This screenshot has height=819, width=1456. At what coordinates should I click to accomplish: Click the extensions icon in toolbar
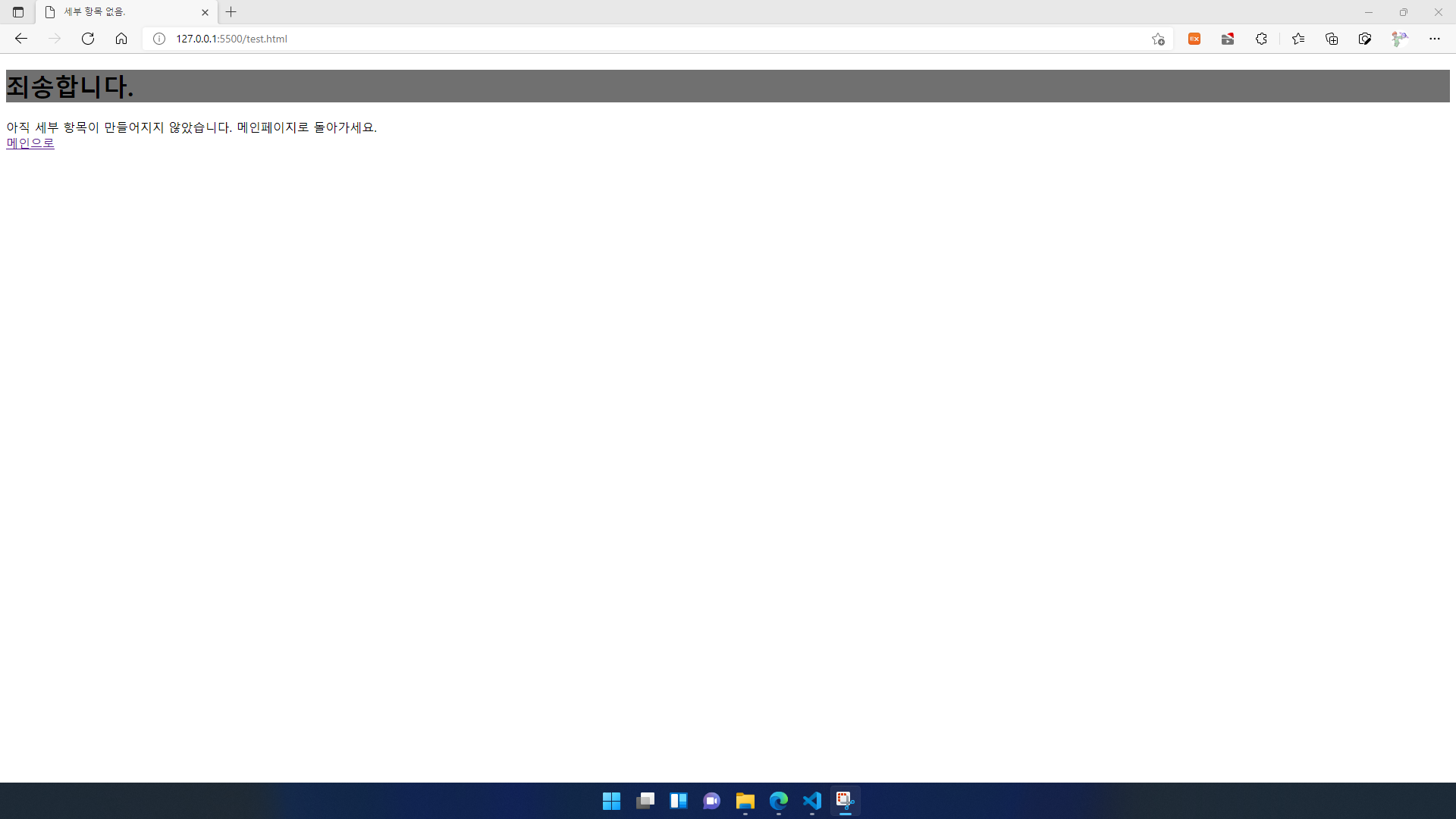1261,38
